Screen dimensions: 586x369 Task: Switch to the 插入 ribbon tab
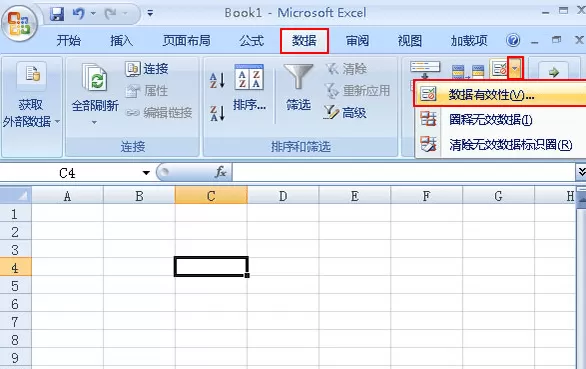click(121, 40)
